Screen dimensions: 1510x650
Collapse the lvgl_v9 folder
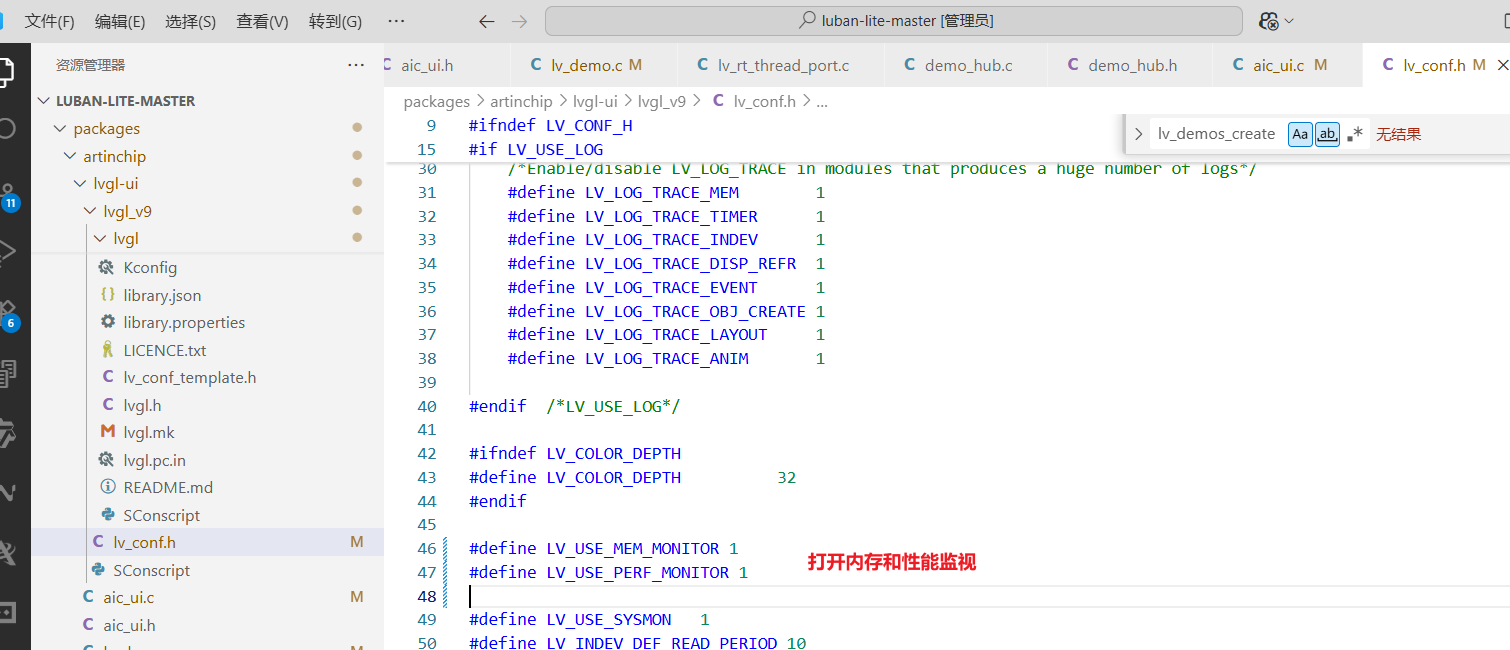[x=91, y=211]
